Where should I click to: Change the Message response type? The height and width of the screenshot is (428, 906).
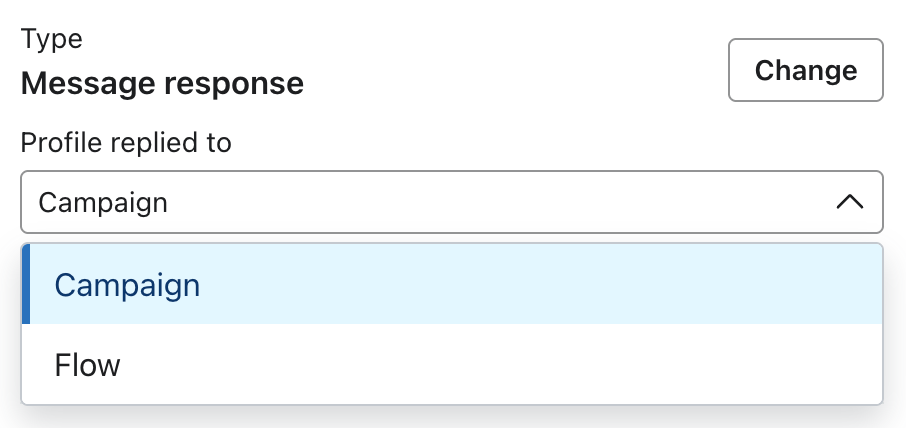click(x=805, y=70)
